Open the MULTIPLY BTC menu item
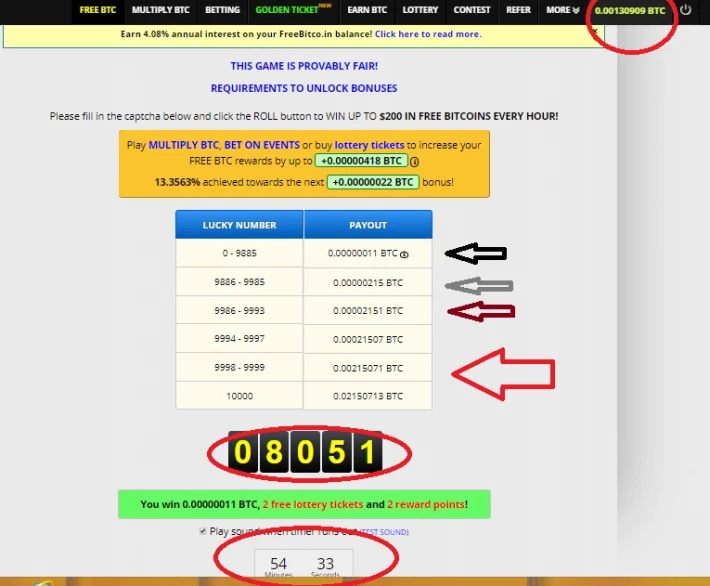 pyautogui.click(x=160, y=10)
